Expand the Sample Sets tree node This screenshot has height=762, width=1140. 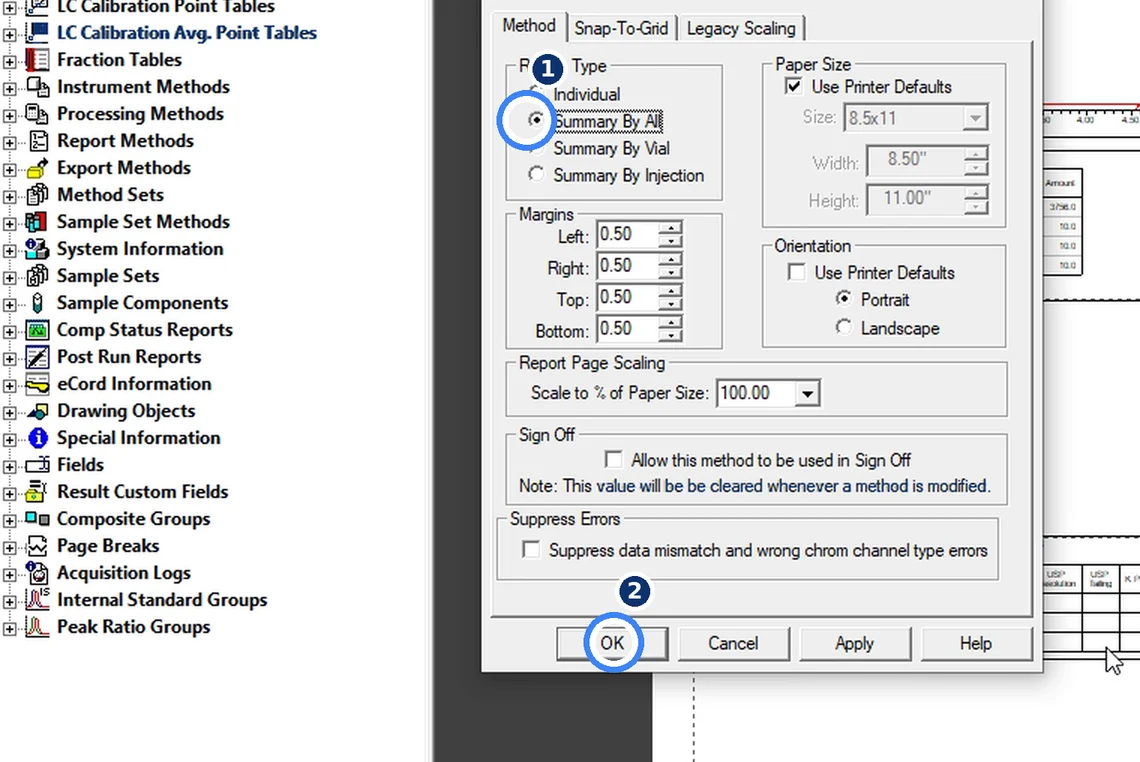9,278
